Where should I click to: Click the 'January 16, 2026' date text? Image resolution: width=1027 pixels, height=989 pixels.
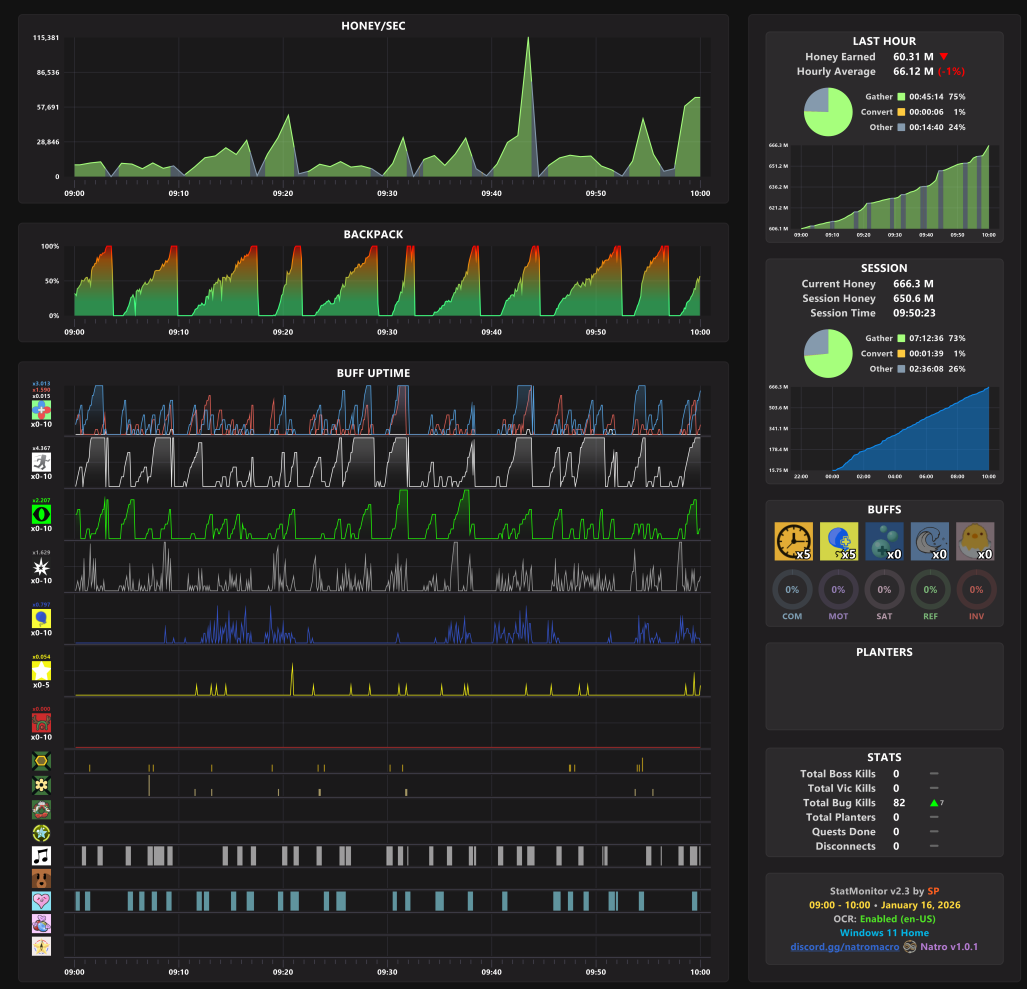(x=920, y=905)
